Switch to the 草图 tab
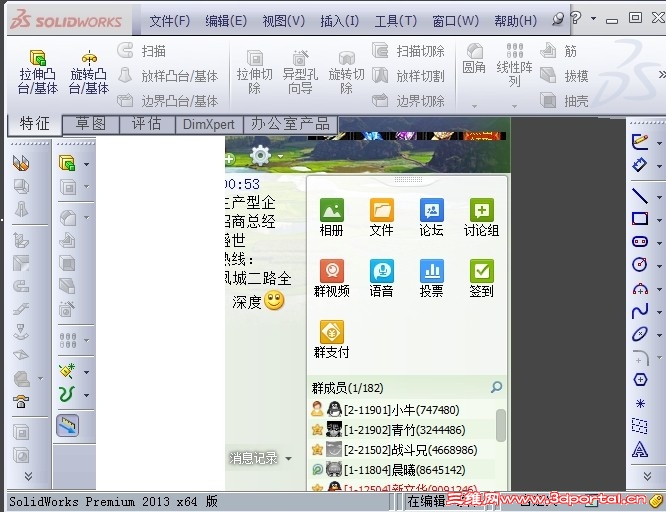Image resolution: width=666 pixels, height=512 pixels. pyautogui.click(x=91, y=124)
